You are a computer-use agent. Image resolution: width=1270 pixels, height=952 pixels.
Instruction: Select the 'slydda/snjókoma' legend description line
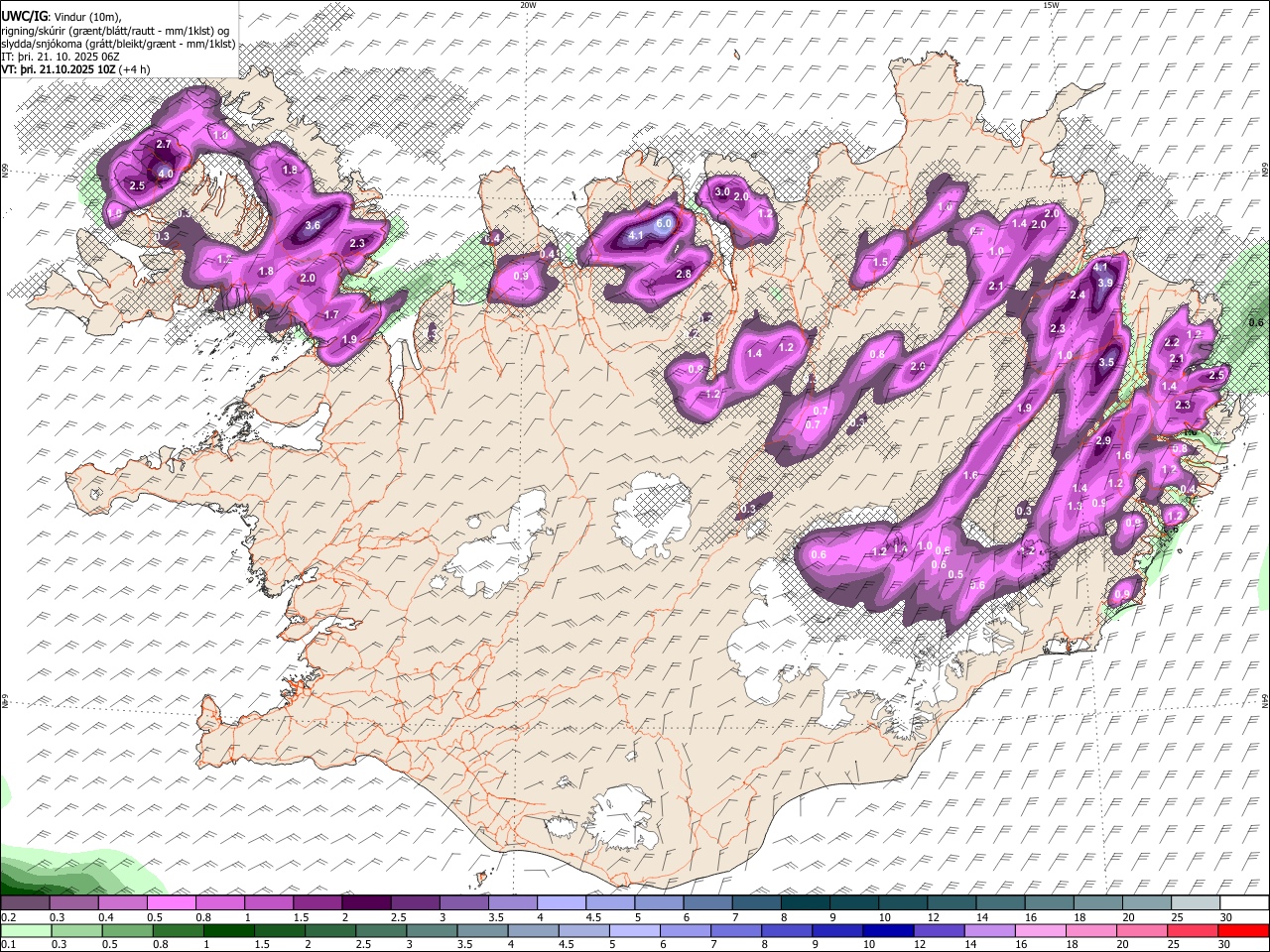(118, 44)
